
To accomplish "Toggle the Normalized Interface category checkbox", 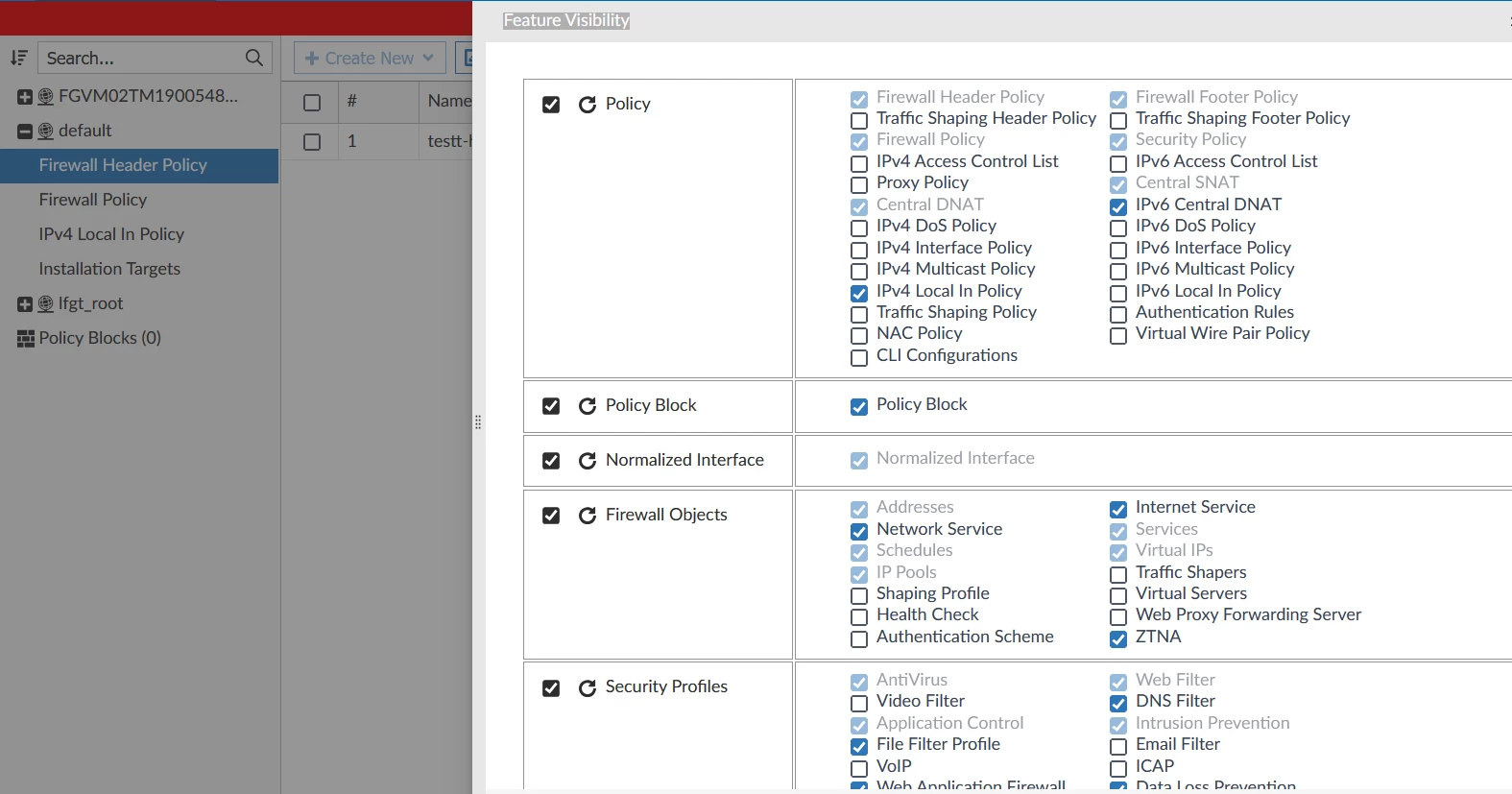I will 551,461.
